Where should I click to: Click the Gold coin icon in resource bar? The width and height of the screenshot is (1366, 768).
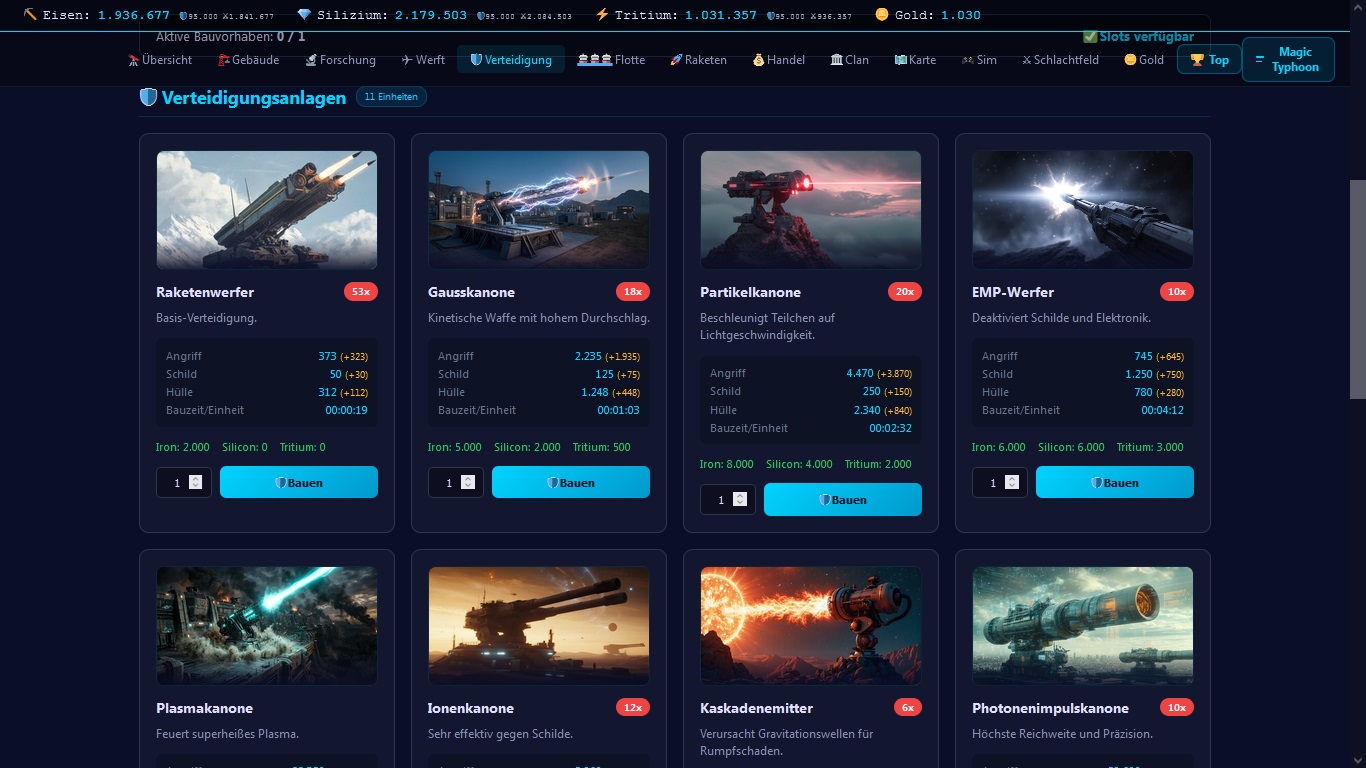pyautogui.click(x=881, y=14)
